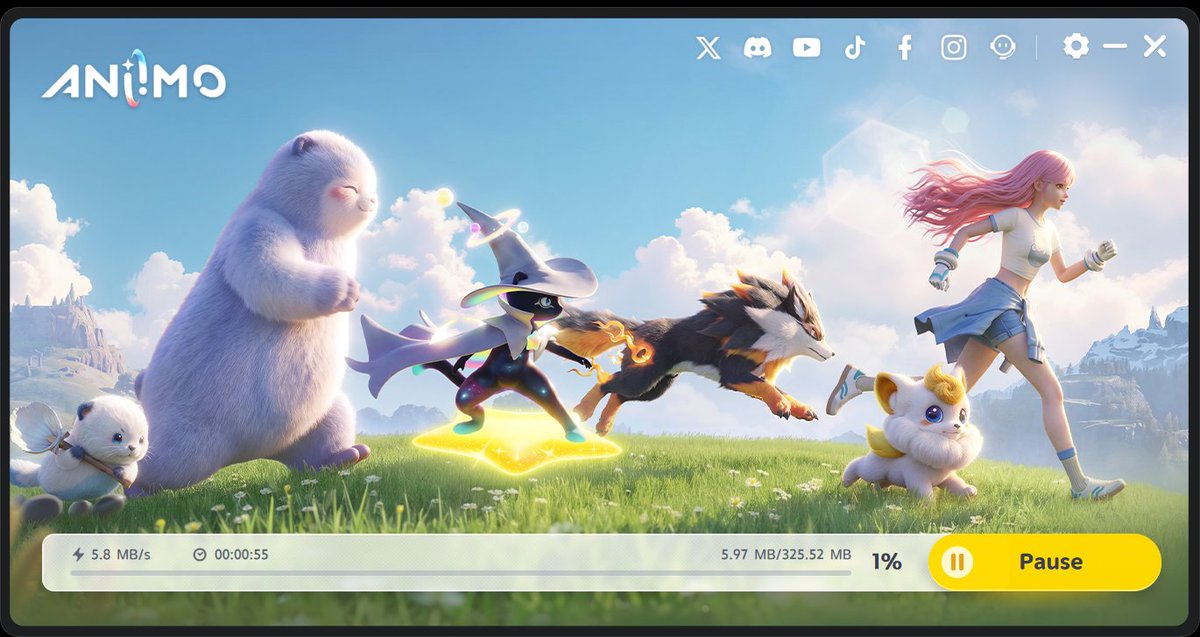Open the Instagram profile icon
The image size is (1200, 637).
tap(954, 47)
